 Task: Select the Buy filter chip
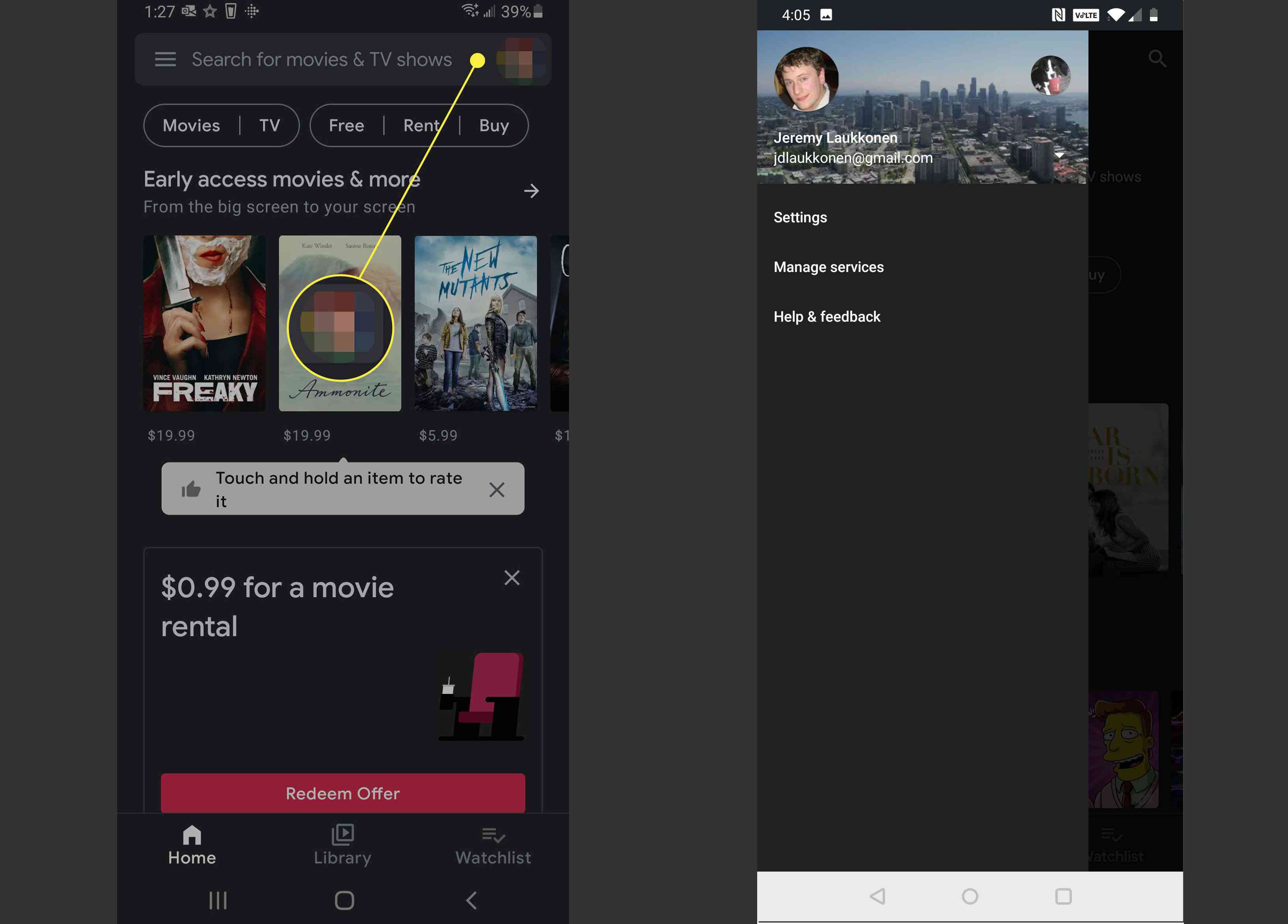click(493, 125)
